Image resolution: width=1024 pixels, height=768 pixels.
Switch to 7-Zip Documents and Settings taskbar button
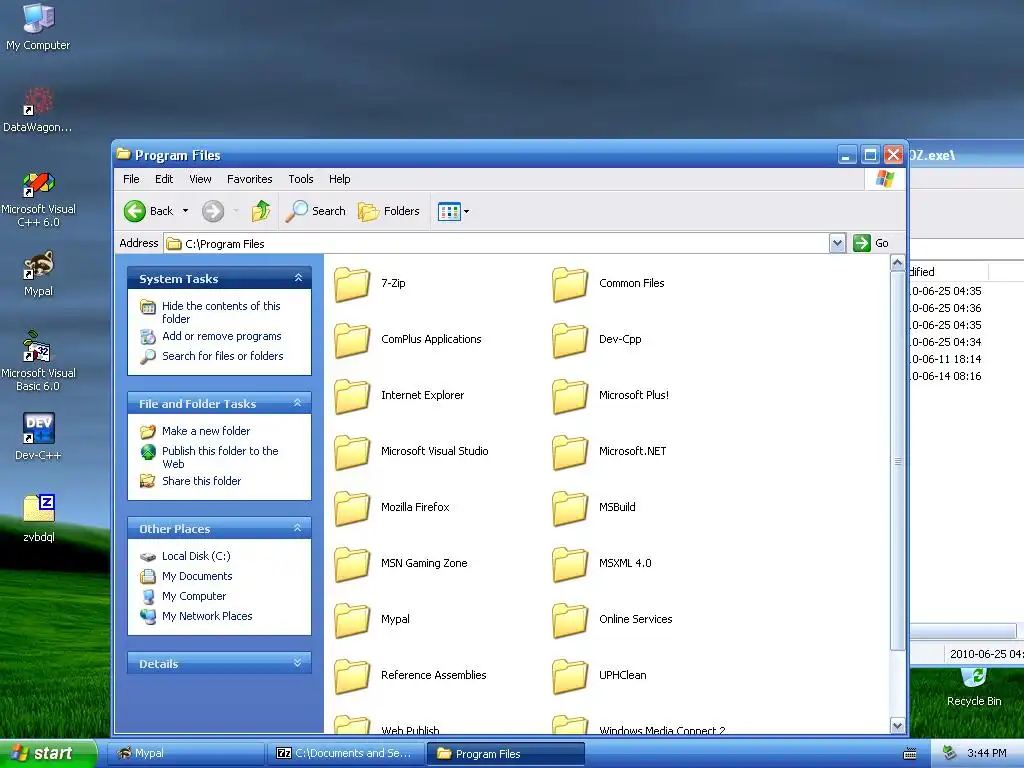[x=345, y=753]
